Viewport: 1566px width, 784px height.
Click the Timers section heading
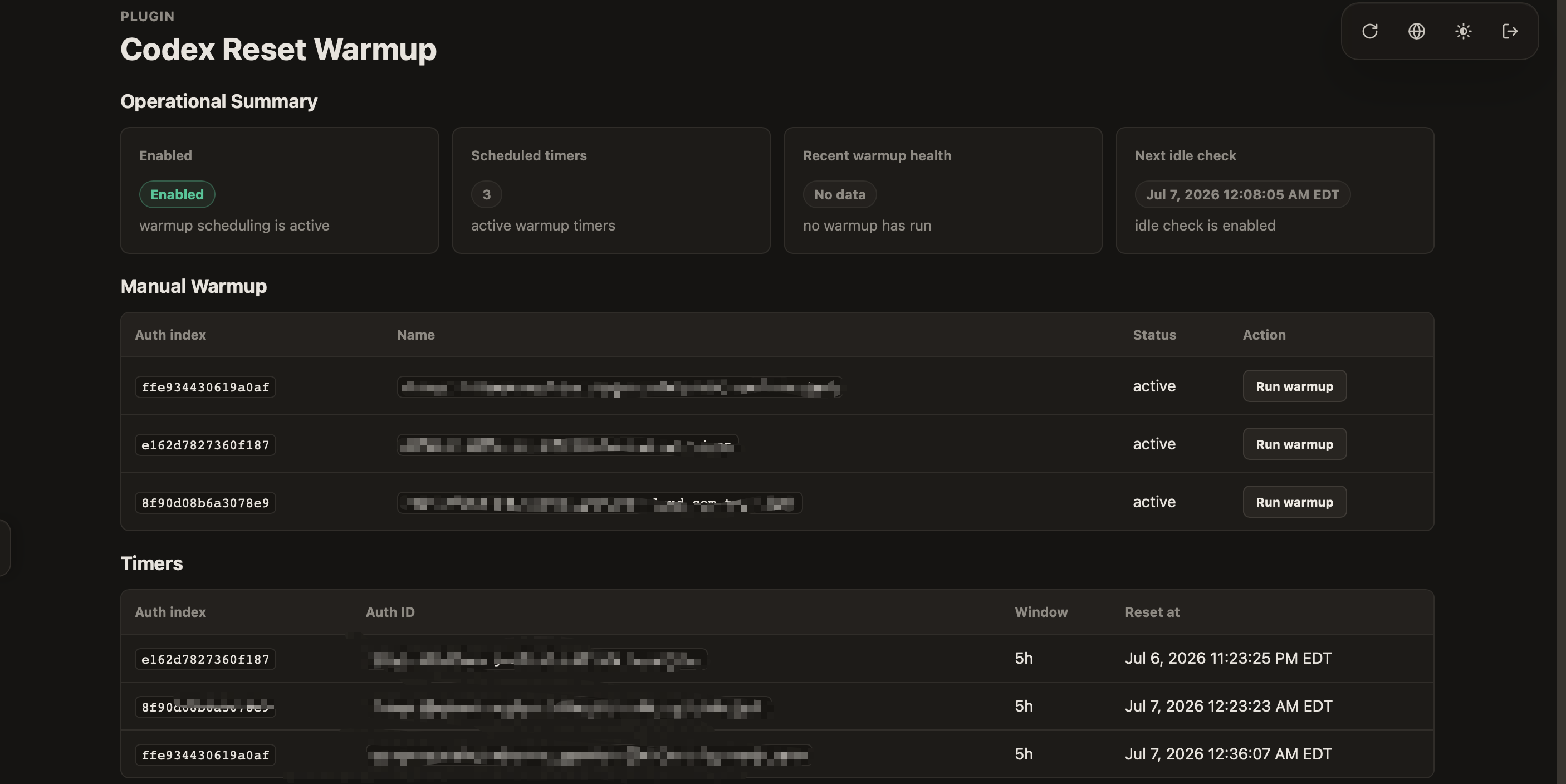click(151, 563)
